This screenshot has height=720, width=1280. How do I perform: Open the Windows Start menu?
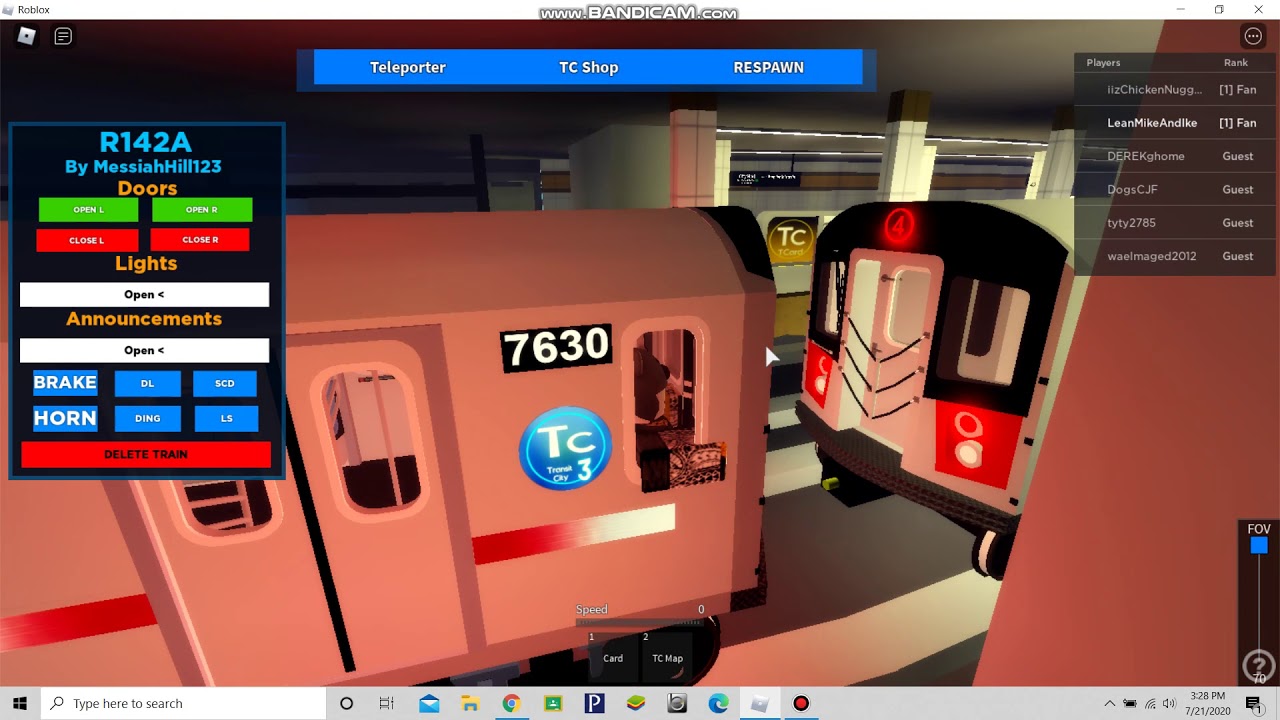tap(20, 703)
